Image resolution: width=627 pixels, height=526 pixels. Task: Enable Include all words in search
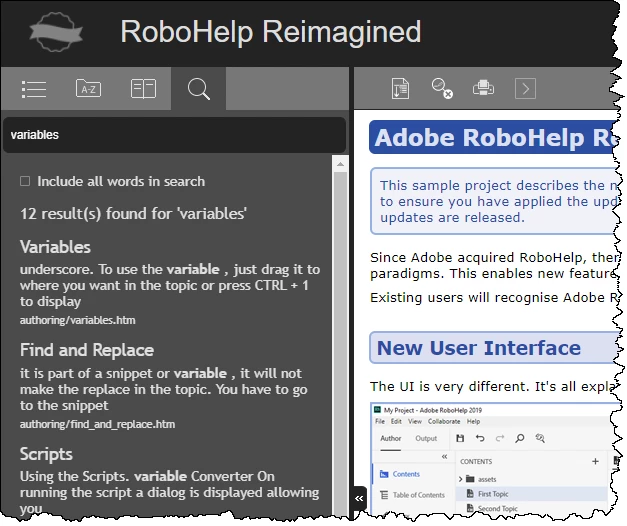pyautogui.click(x=25, y=181)
